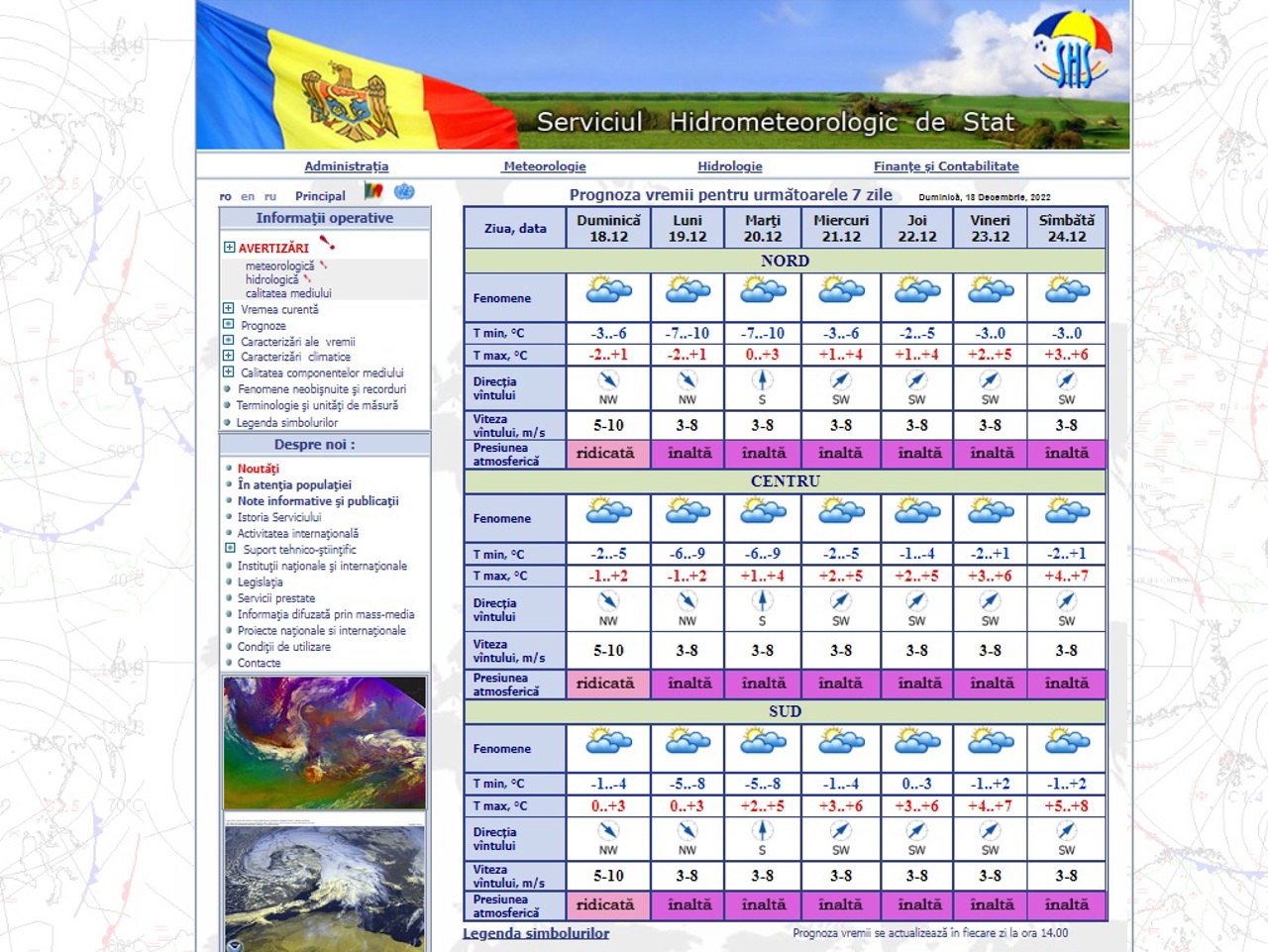Click the red warning icon next to AVERTIZĂRI
Image resolution: width=1268 pixels, height=952 pixels.
[327, 243]
